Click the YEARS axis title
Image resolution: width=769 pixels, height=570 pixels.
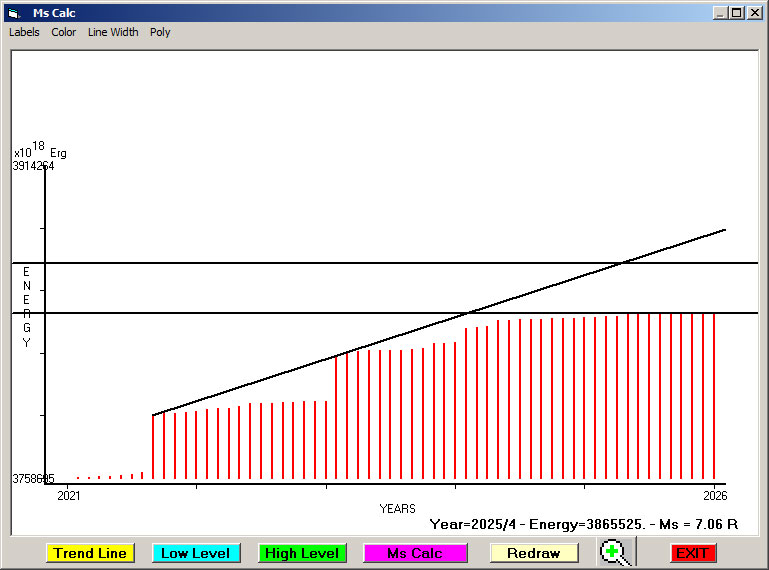[x=397, y=509]
